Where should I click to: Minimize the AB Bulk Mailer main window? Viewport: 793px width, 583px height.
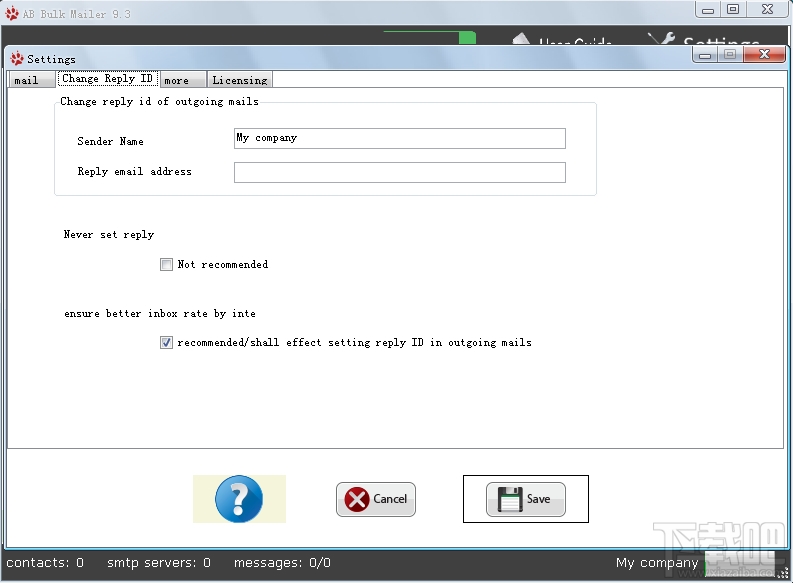tap(708, 10)
